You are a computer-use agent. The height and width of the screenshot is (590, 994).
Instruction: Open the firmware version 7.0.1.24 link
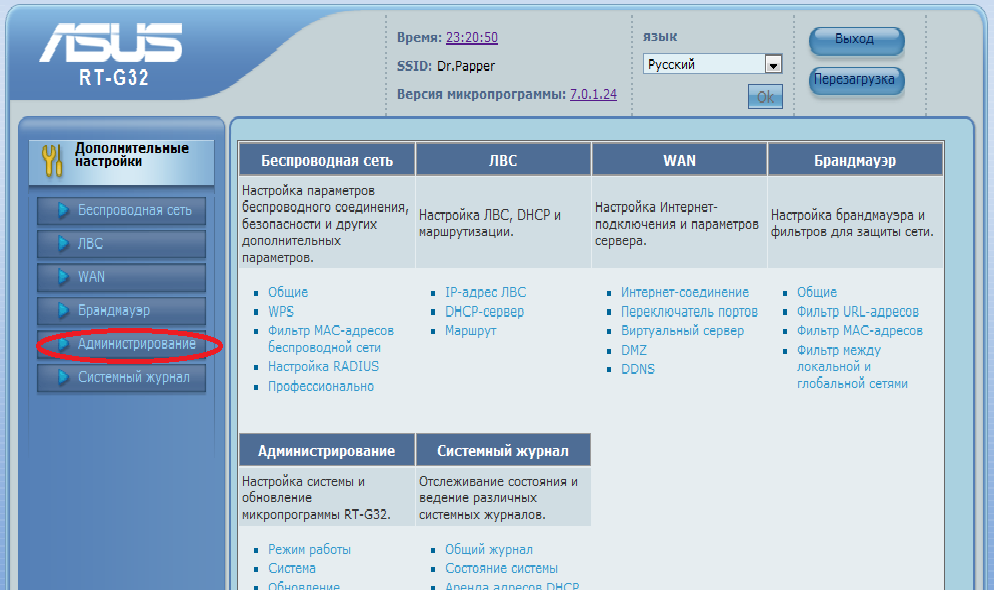[593, 94]
